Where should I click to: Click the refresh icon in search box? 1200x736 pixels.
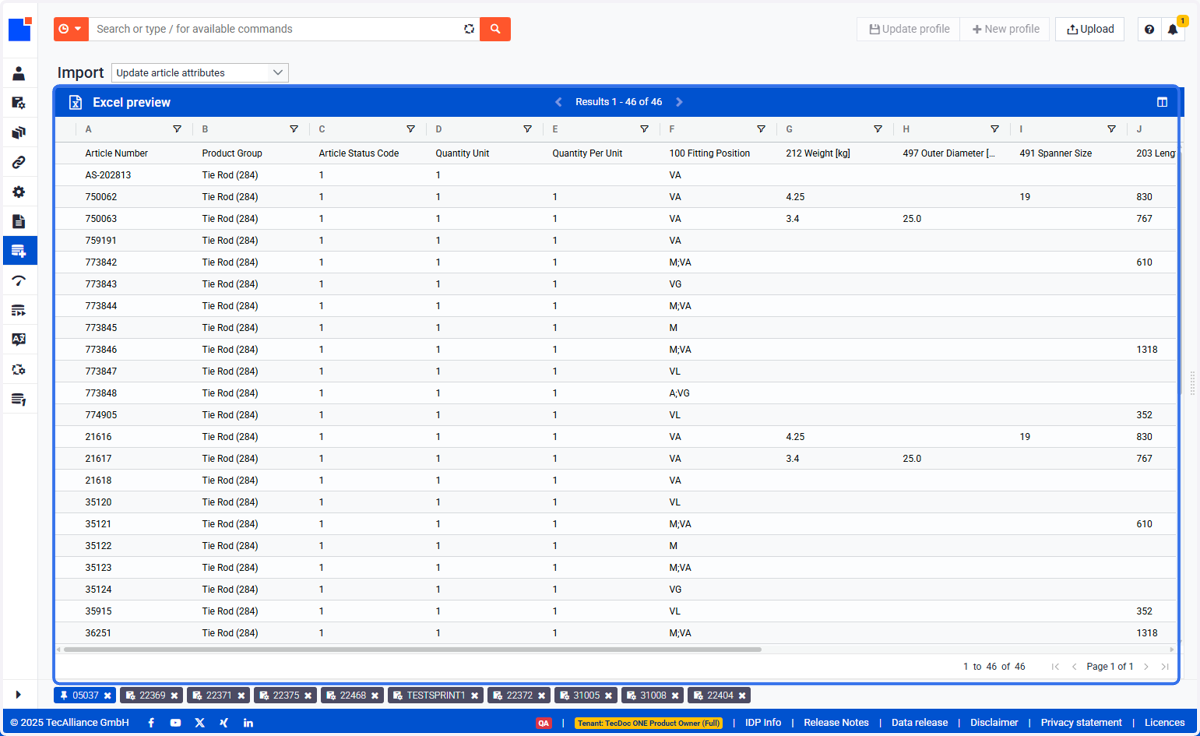(x=469, y=29)
